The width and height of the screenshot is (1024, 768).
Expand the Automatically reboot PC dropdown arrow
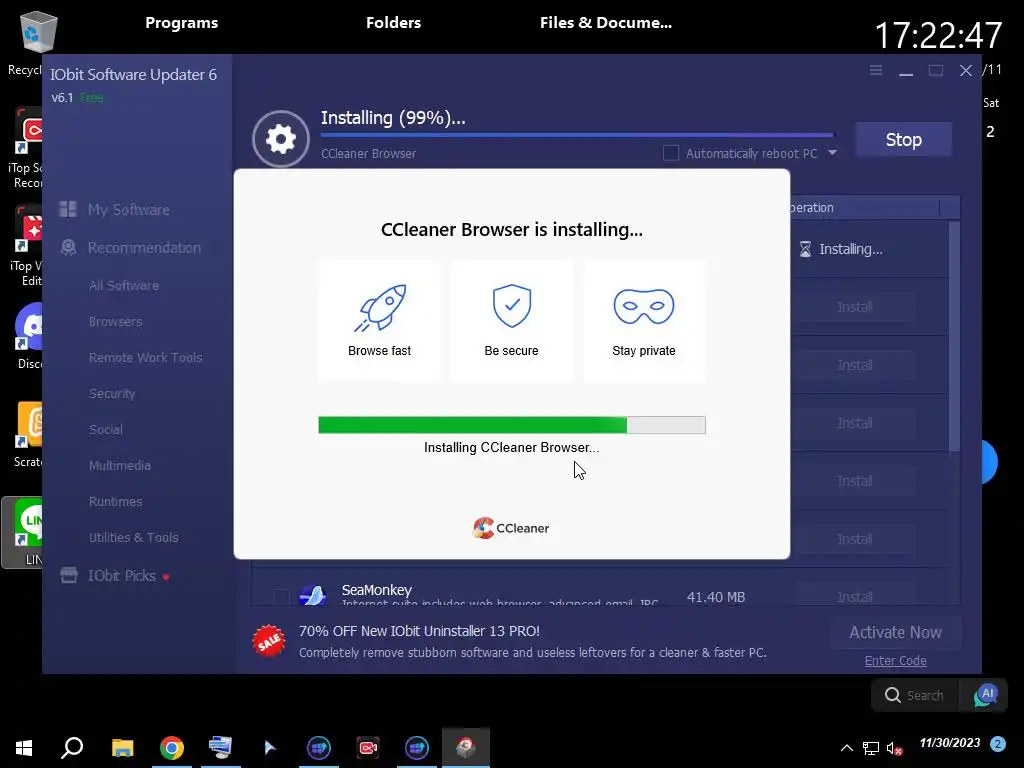tap(832, 153)
